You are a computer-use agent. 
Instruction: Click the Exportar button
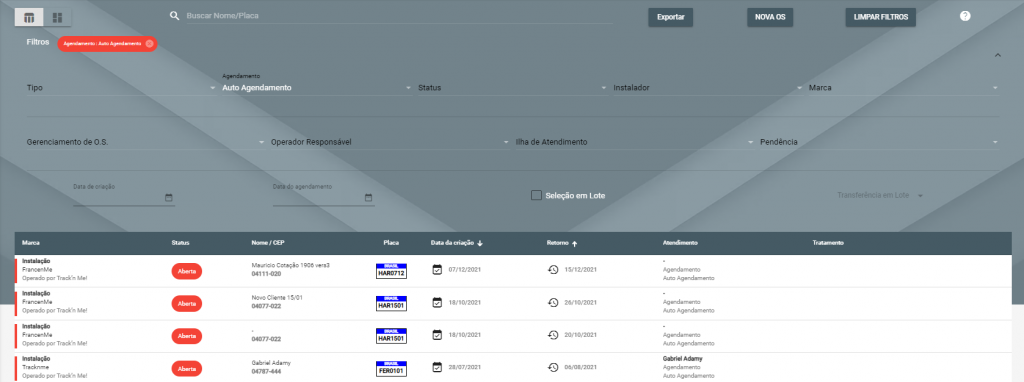click(x=671, y=18)
